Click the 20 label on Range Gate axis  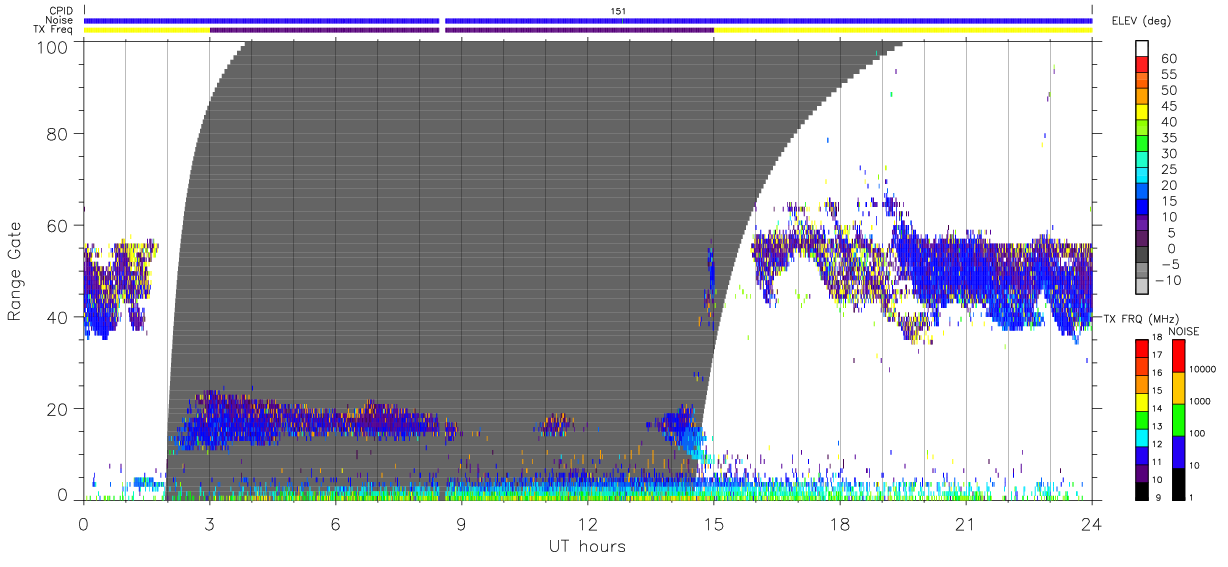pyautogui.click(x=58, y=409)
